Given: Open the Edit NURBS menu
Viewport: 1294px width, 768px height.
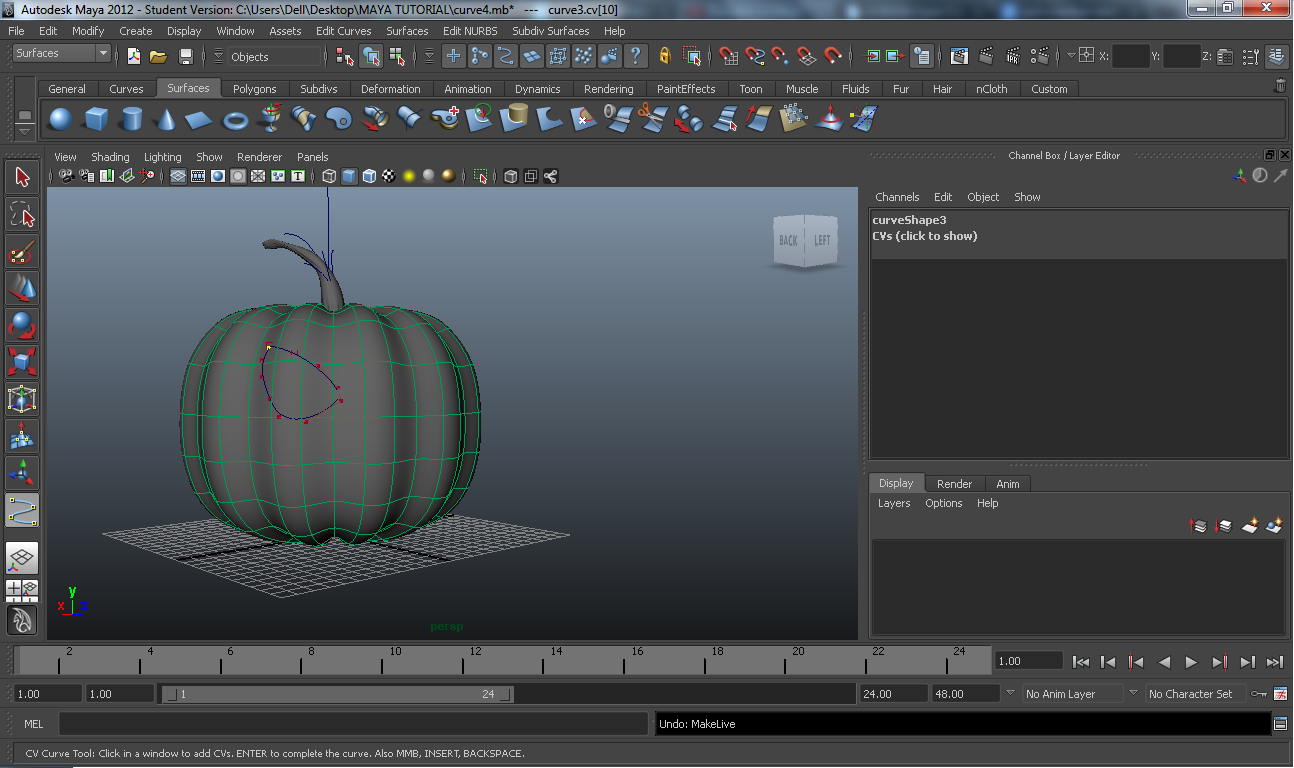Looking at the screenshot, I should coord(470,31).
